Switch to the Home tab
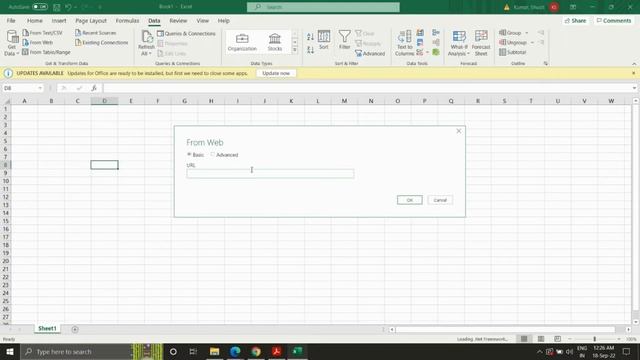Viewport: 640px width, 360px height. (35, 20)
